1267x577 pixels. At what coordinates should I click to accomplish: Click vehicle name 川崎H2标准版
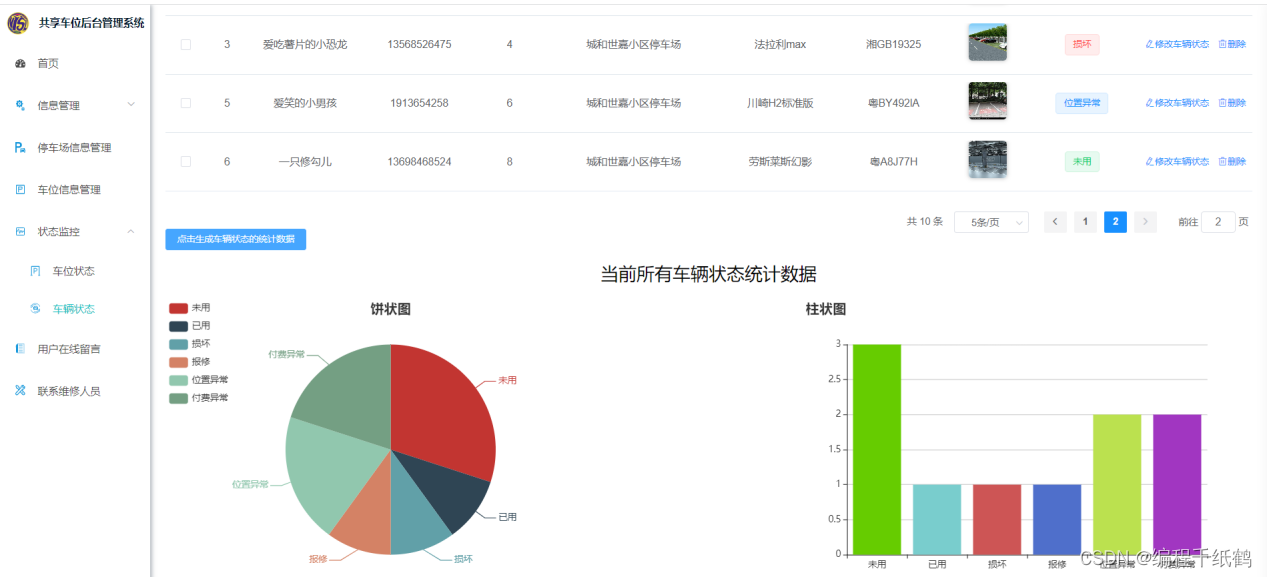pyautogui.click(x=780, y=103)
